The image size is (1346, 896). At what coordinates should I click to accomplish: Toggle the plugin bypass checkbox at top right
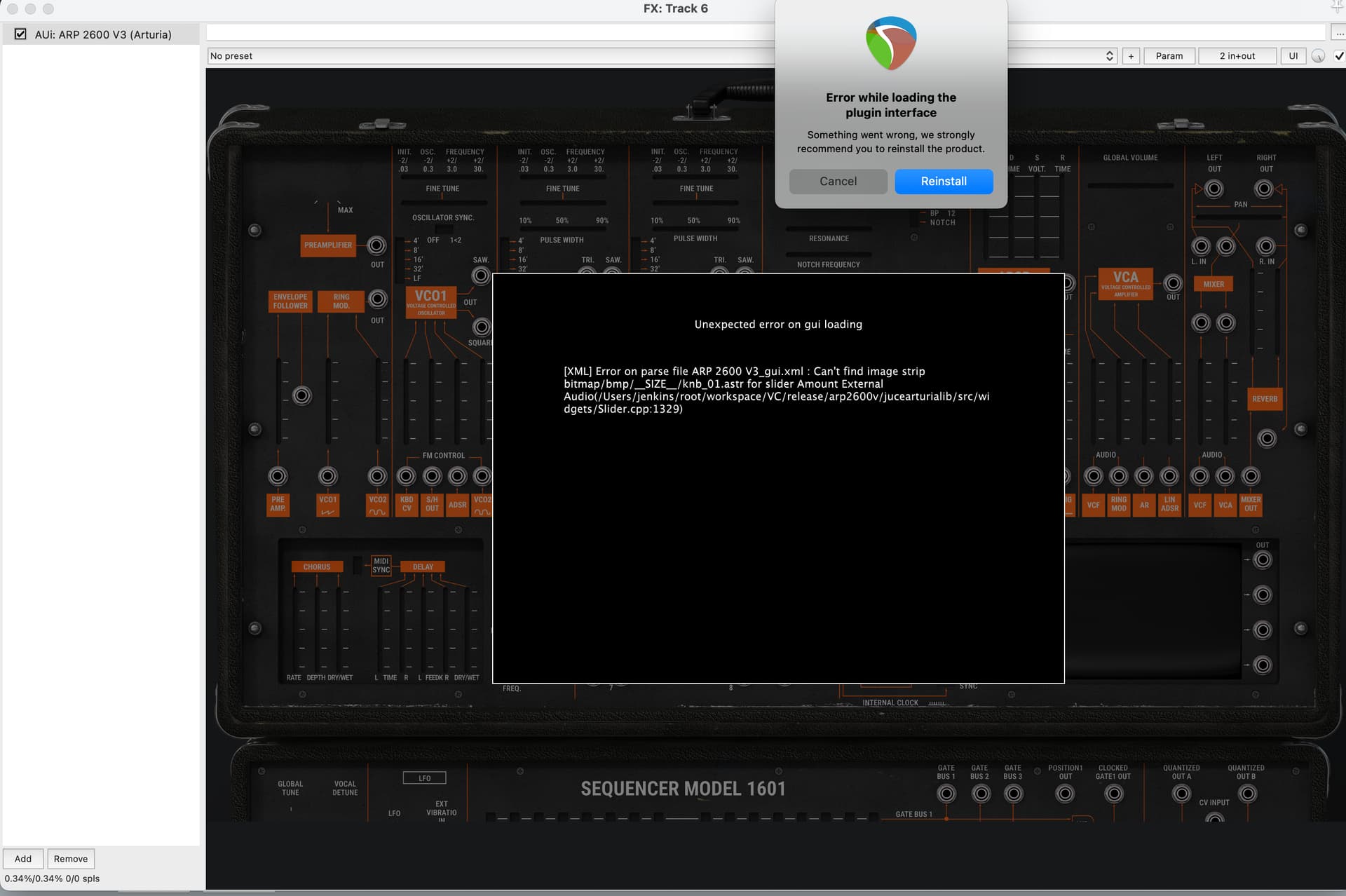[1339, 56]
